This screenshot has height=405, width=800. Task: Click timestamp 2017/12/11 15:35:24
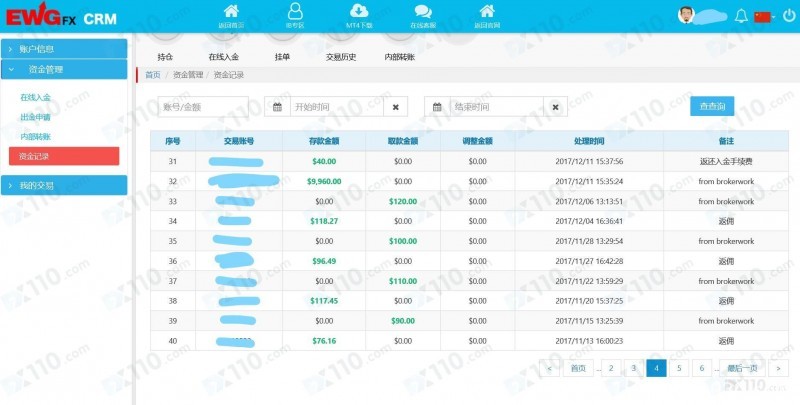[589, 181]
